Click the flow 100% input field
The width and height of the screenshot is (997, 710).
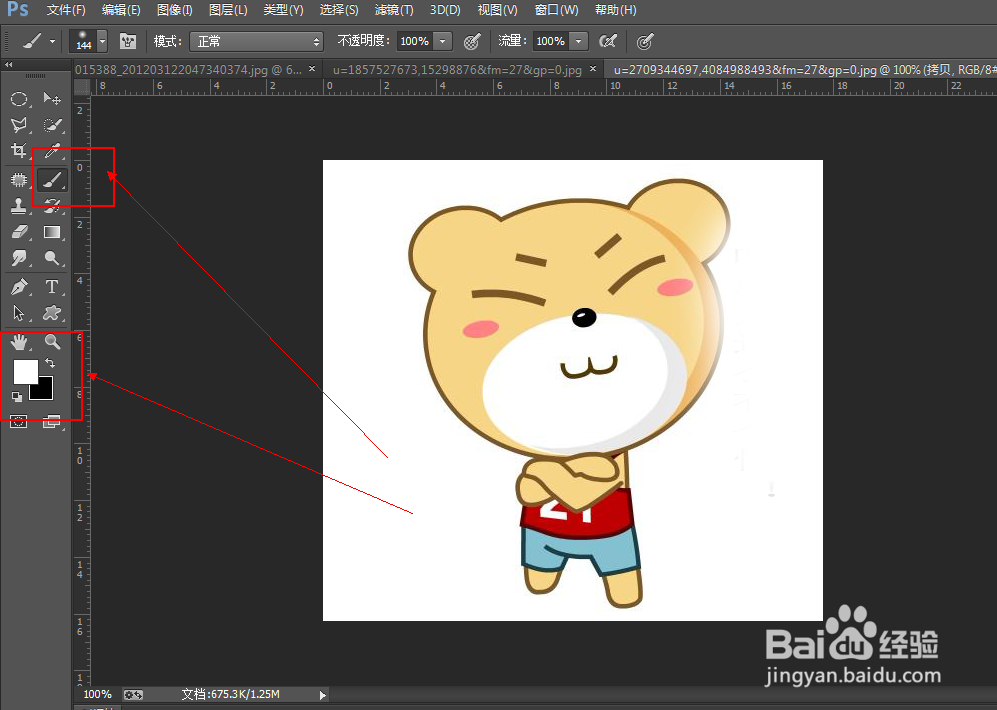tap(551, 41)
